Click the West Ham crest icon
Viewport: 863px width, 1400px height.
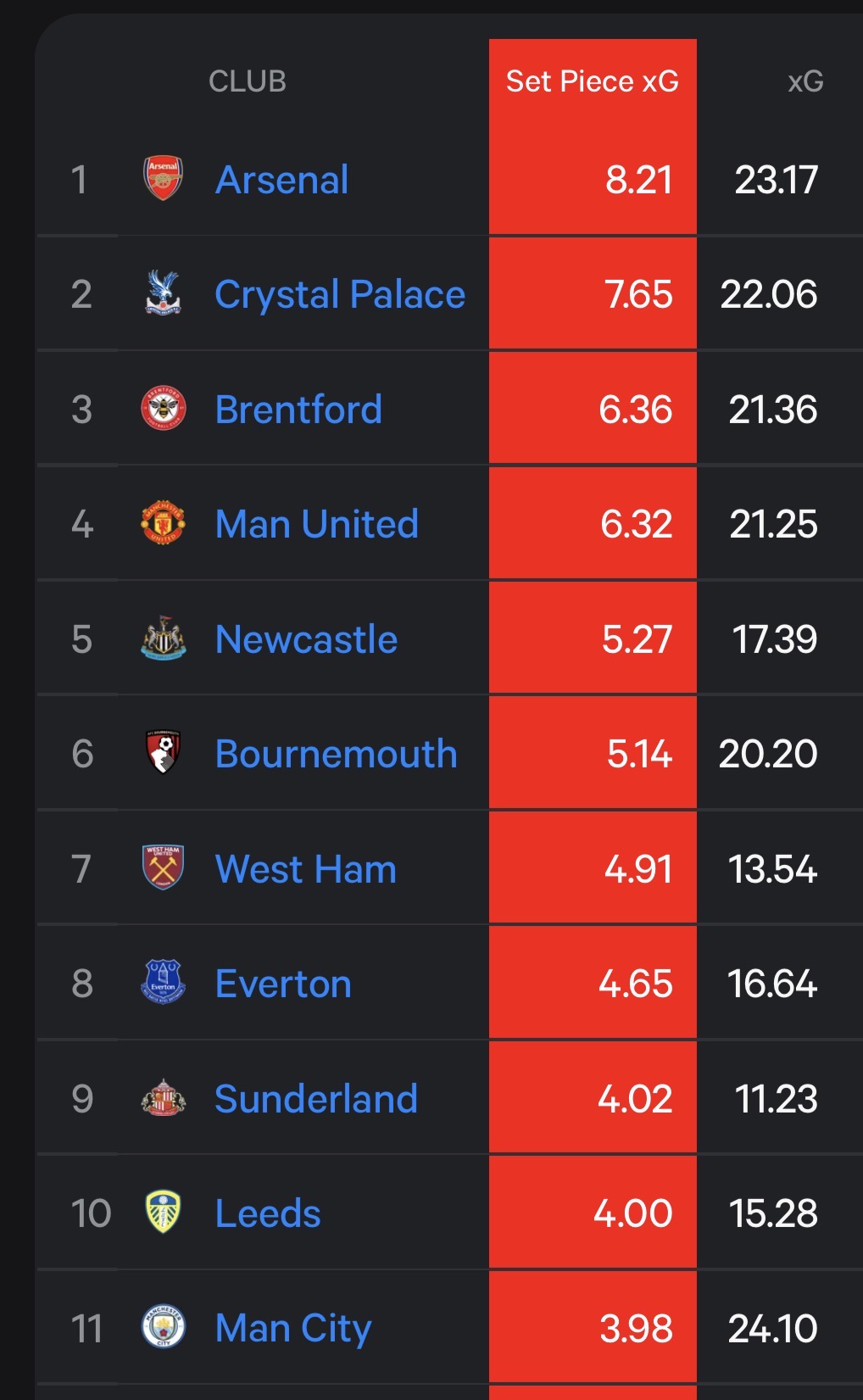coord(163,868)
